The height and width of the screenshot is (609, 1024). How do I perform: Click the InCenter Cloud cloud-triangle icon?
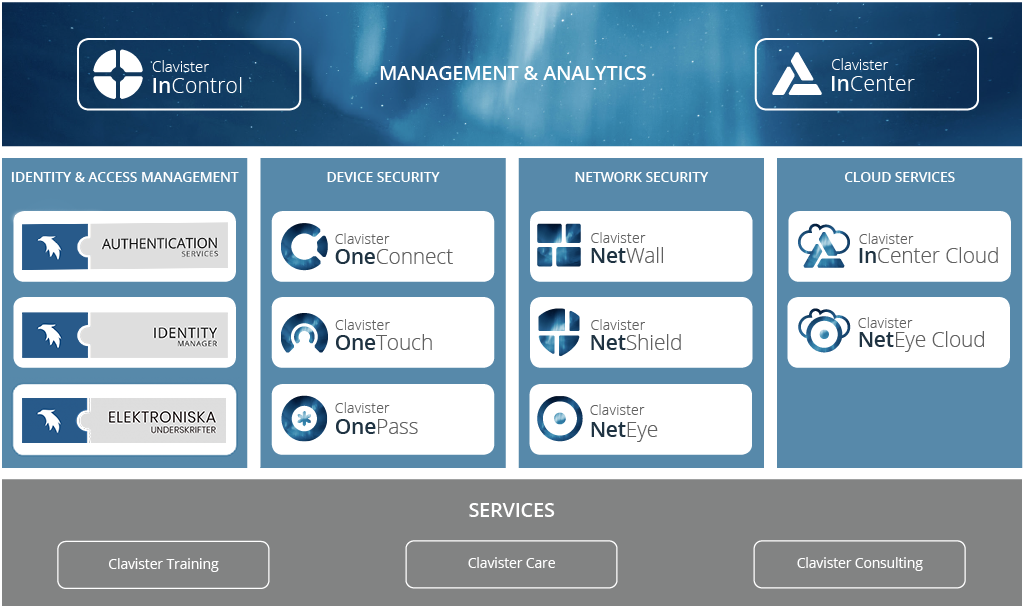click(824, 246)
